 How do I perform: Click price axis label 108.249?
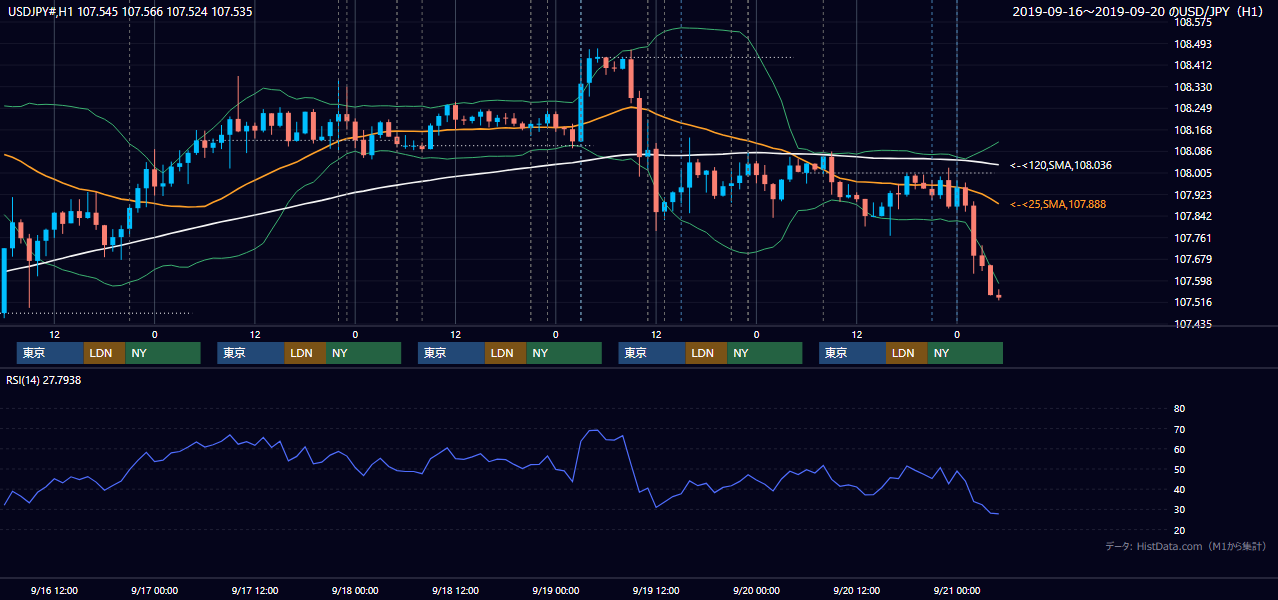coord(1192,108)
